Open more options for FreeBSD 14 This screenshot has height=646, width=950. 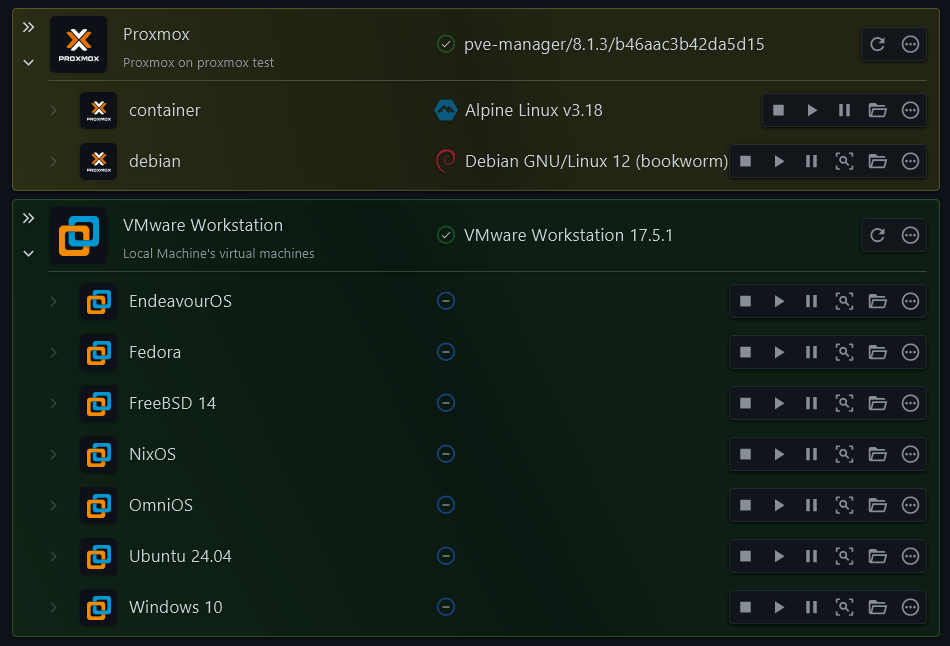[x=910, y=403]
